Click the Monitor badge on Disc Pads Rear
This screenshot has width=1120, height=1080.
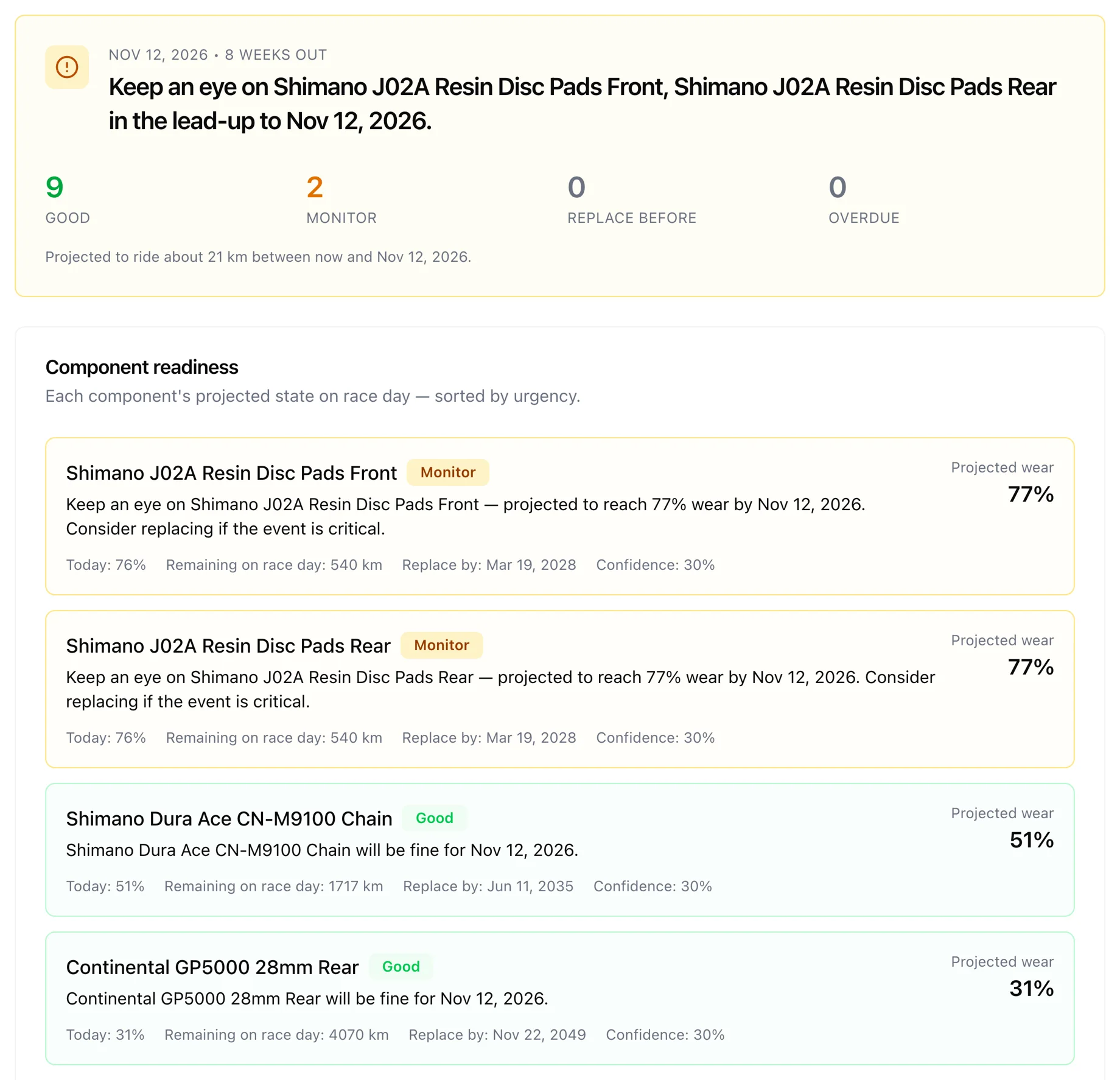(x=442, y=645)
